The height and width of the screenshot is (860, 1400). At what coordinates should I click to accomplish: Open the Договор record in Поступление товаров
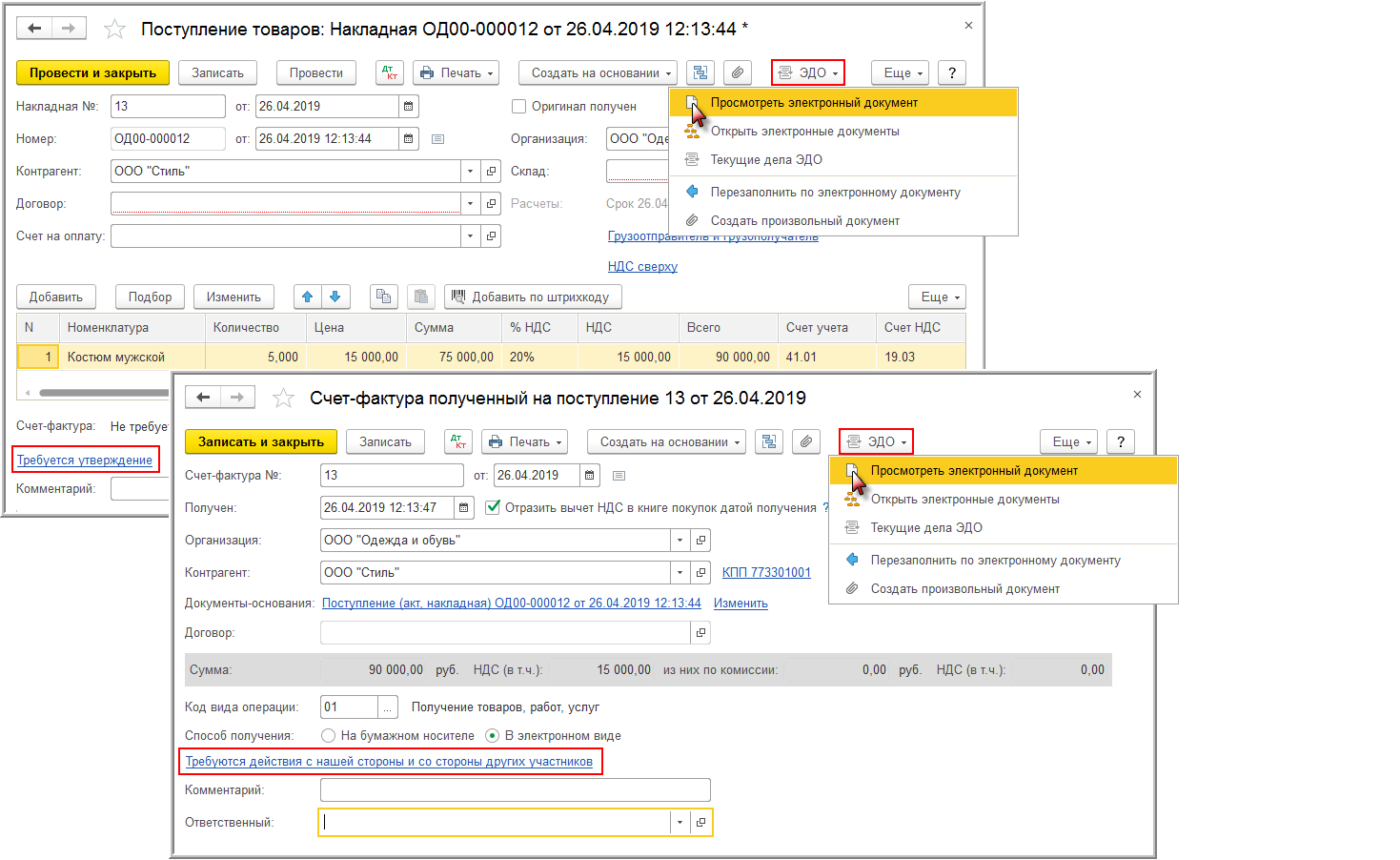coord(492,203)
